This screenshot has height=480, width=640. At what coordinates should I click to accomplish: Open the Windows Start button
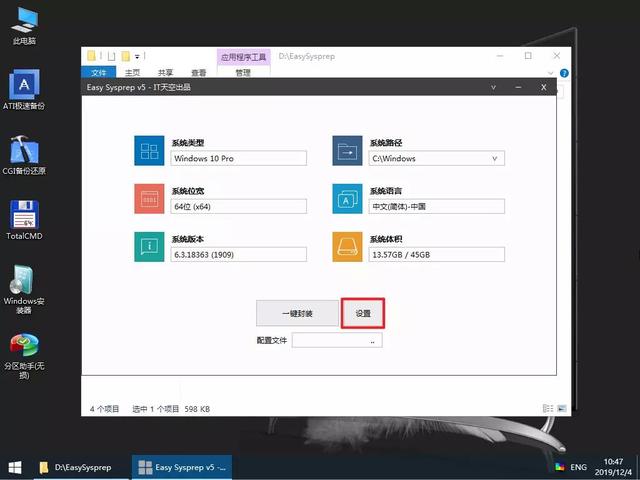15,467
